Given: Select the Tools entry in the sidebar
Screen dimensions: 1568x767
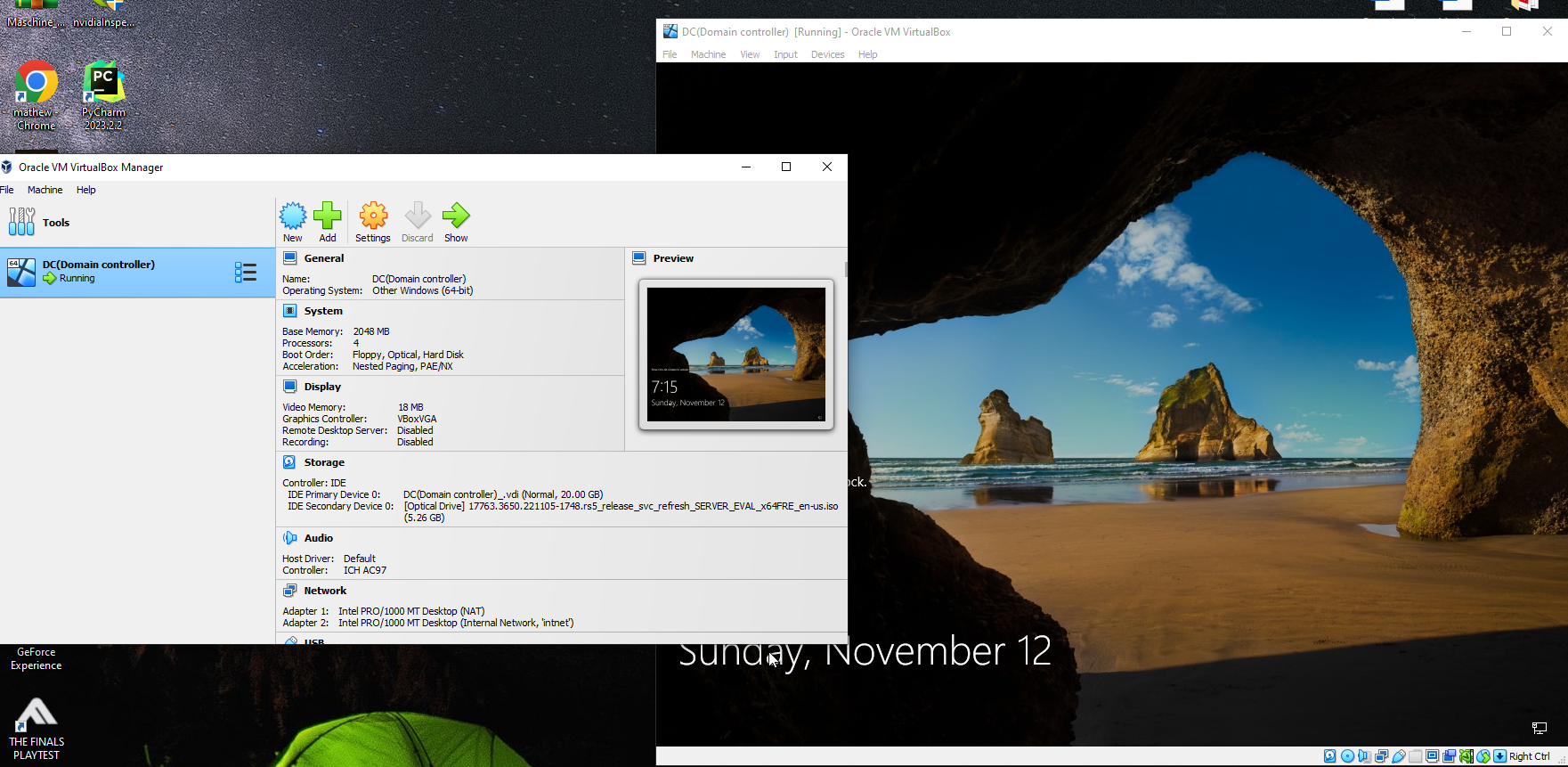Looking at the screenshot, I should tap(137, 223).
